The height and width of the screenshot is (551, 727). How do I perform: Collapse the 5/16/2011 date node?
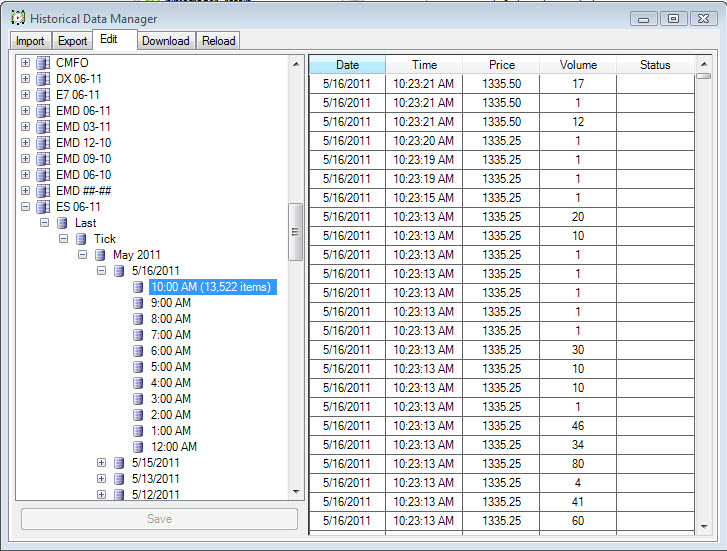(102, 271)
